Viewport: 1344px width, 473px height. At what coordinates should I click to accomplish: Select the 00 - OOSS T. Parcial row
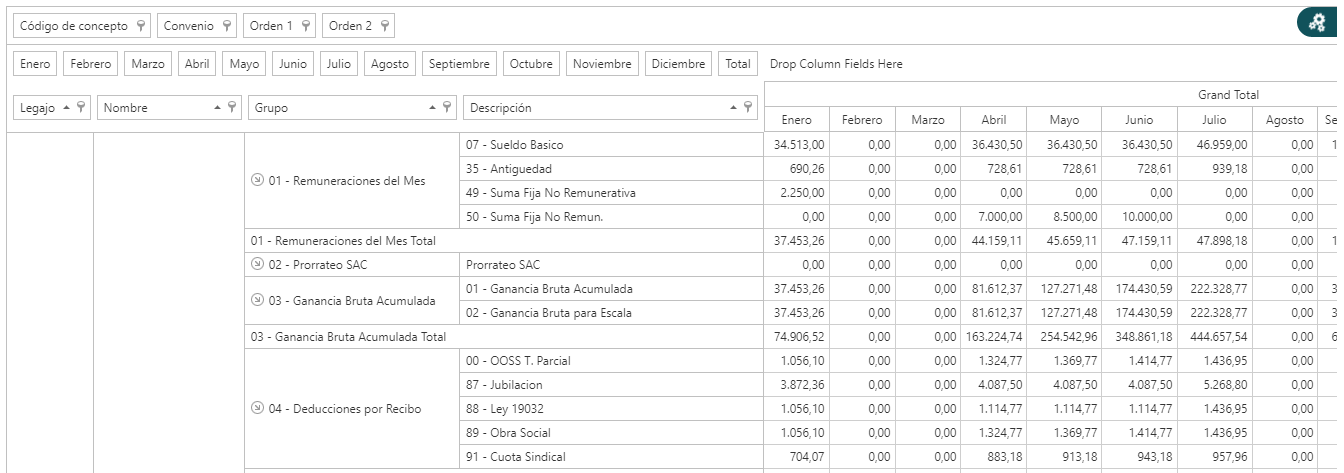[x=610, y=361]
